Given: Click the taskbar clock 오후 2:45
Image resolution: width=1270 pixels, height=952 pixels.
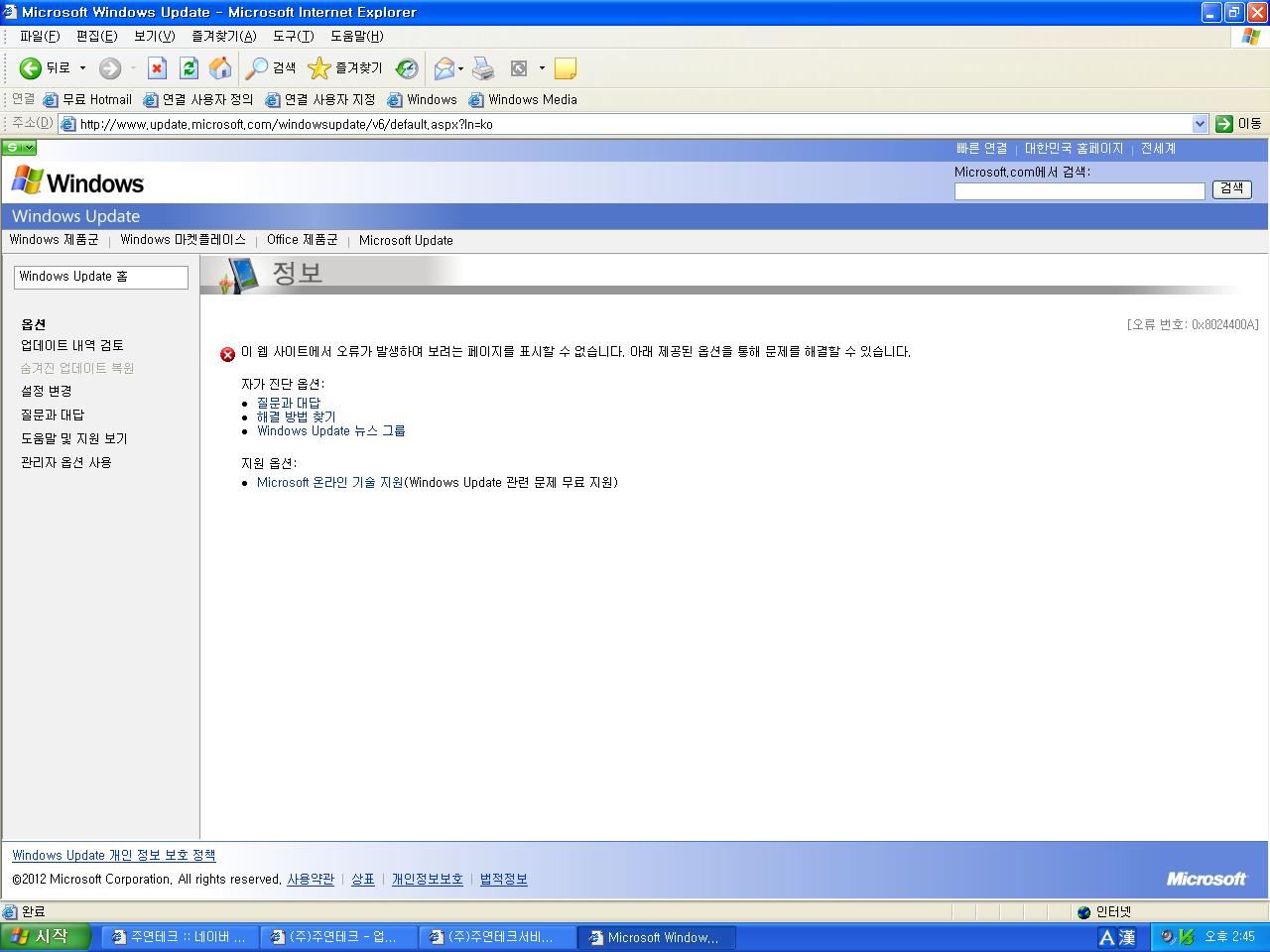Looking at the screenshot, I should coord(1230,937).
